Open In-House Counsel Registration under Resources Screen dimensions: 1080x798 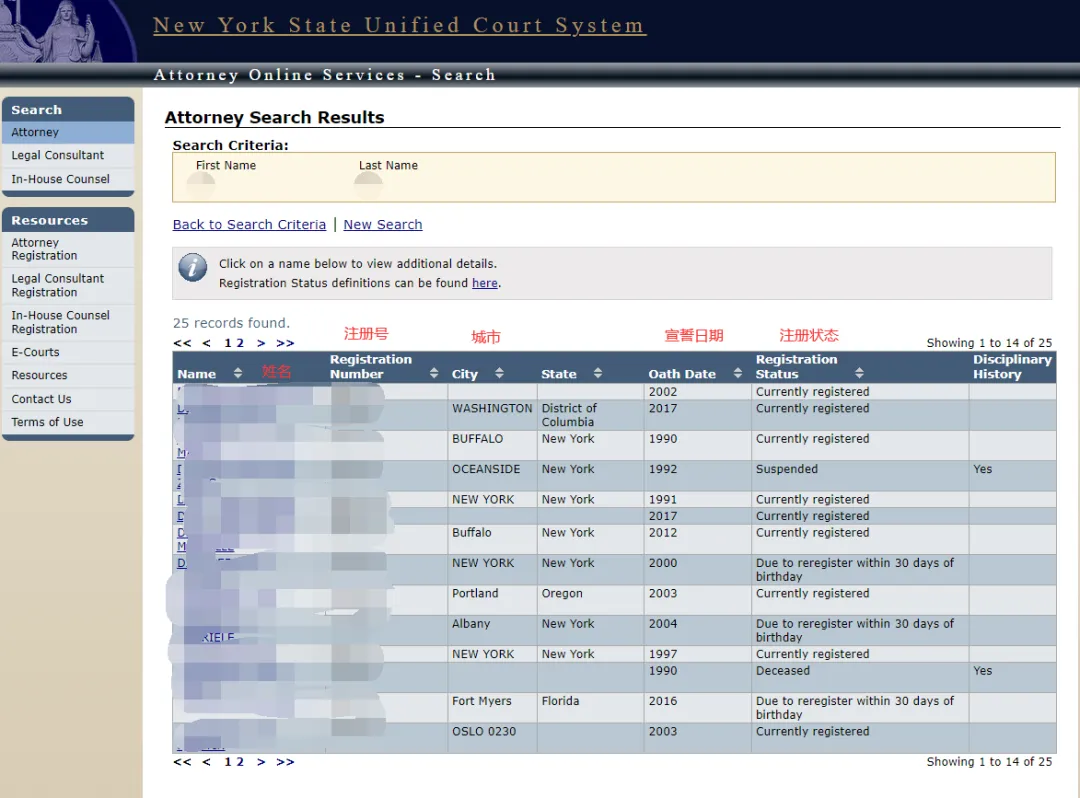(x=68, y=322)
